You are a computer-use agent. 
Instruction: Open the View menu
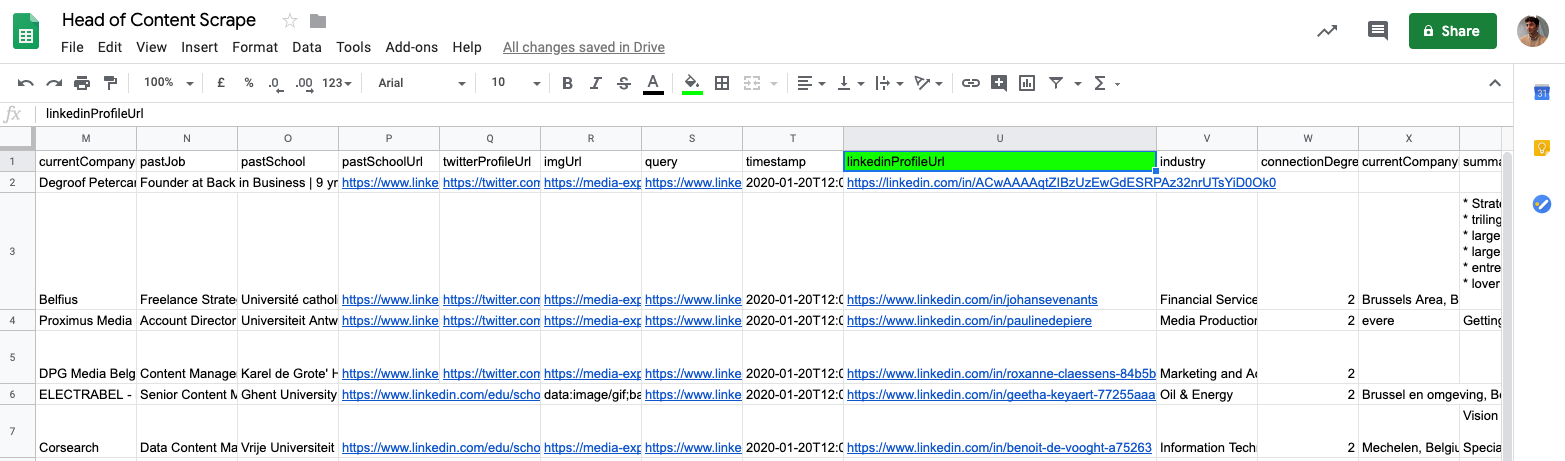click(x=152, y=47)
